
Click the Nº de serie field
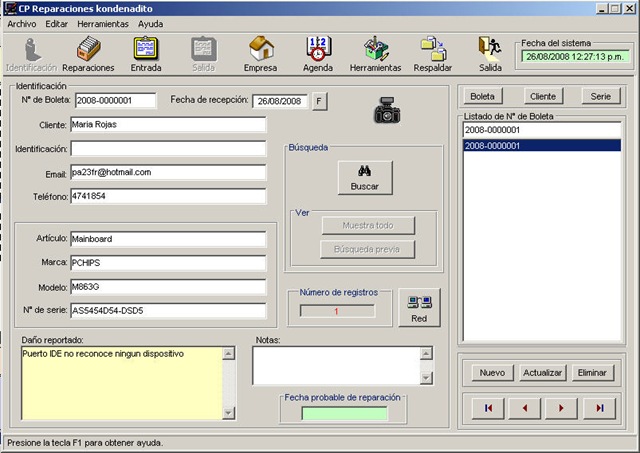click(x=168, y=311)
